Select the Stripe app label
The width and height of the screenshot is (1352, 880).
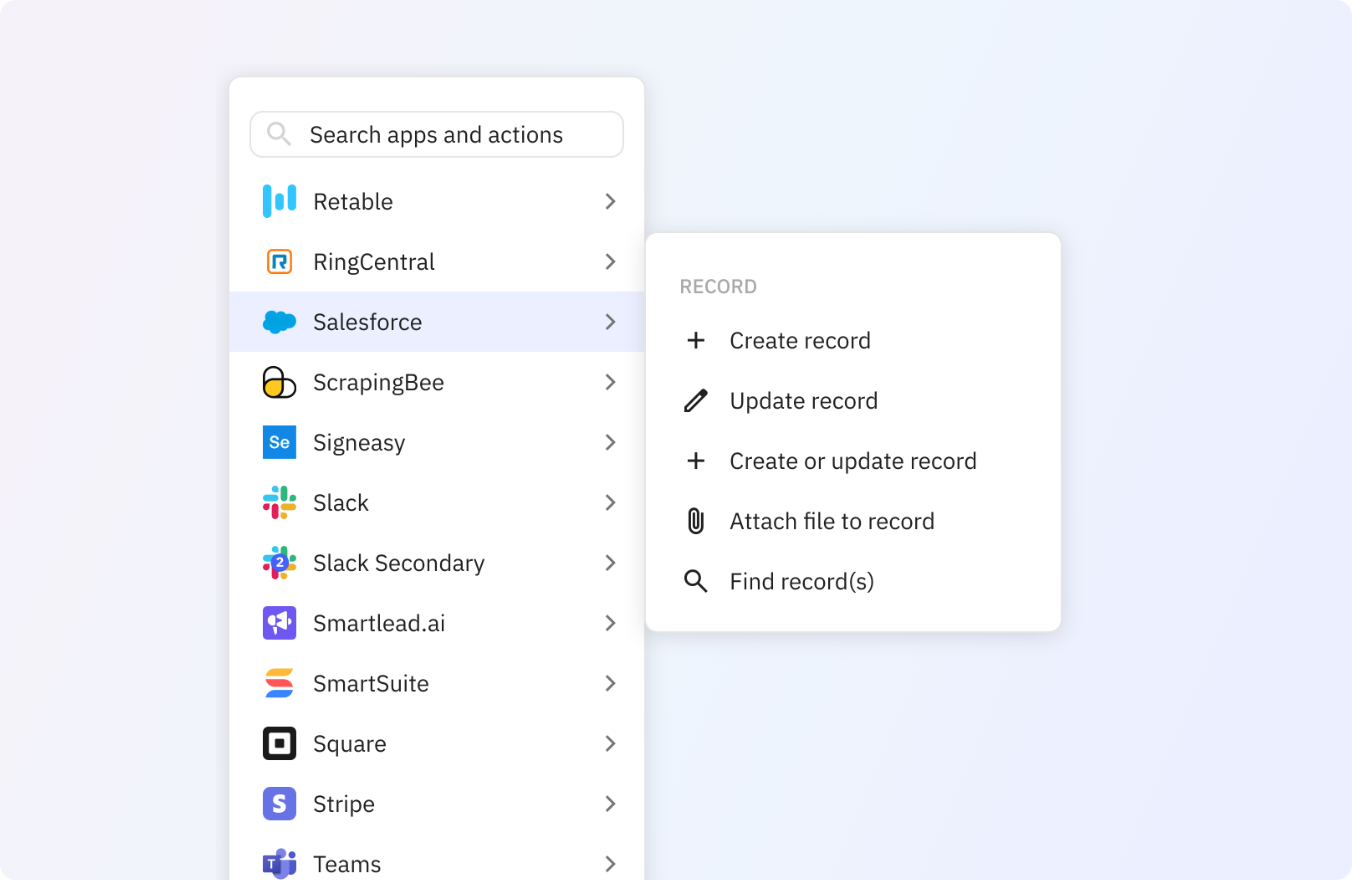click(344, 804)
